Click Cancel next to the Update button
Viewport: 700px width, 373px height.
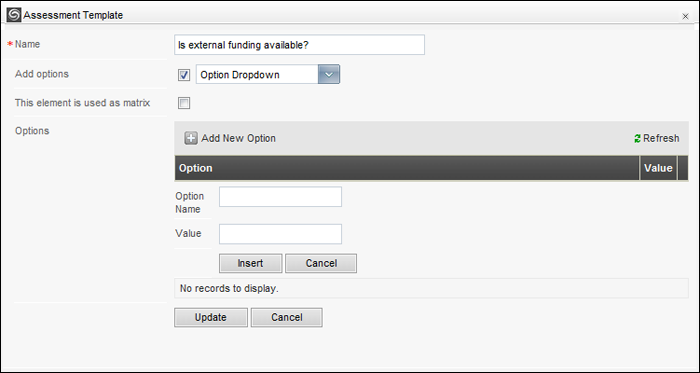[287, 318]
